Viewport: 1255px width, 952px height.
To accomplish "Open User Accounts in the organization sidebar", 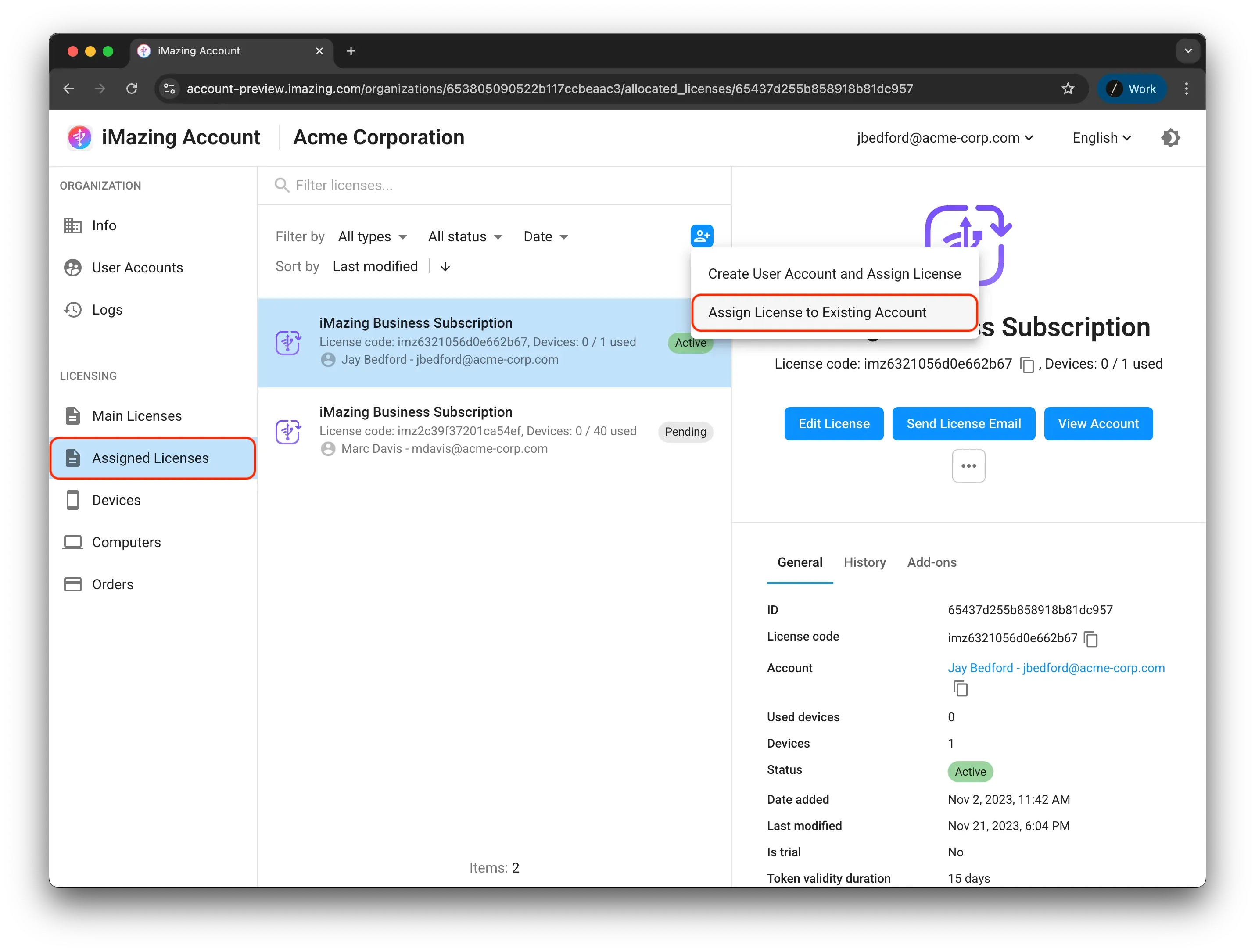I will (137, 267).
